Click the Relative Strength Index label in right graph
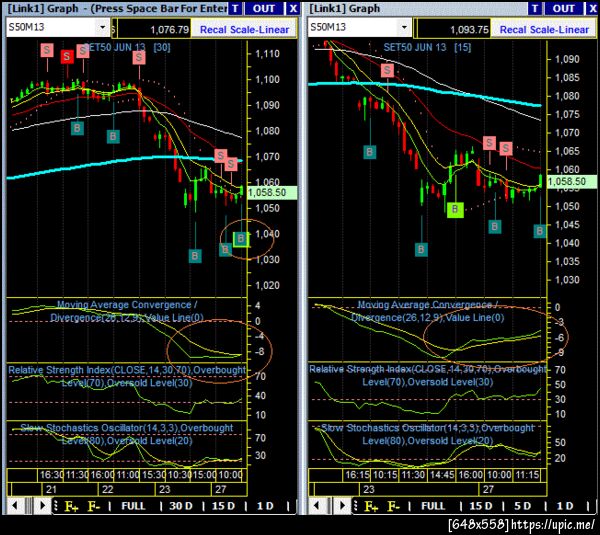 click(x=428, y=375)
